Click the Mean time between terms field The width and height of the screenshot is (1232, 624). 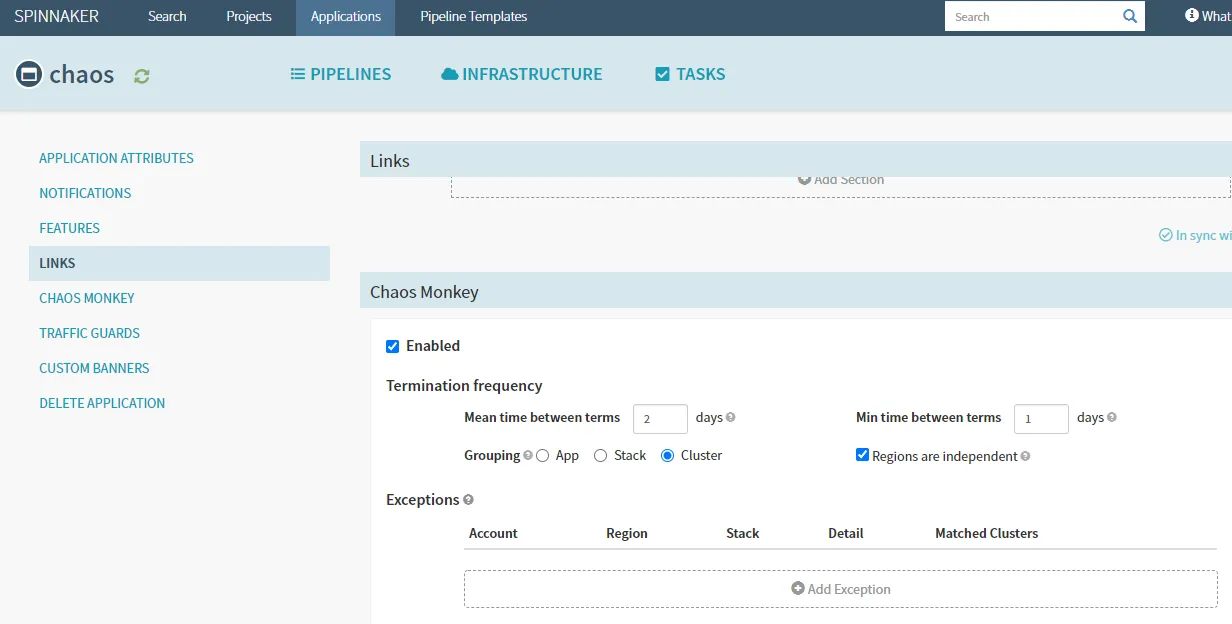(x=660, y=419)
